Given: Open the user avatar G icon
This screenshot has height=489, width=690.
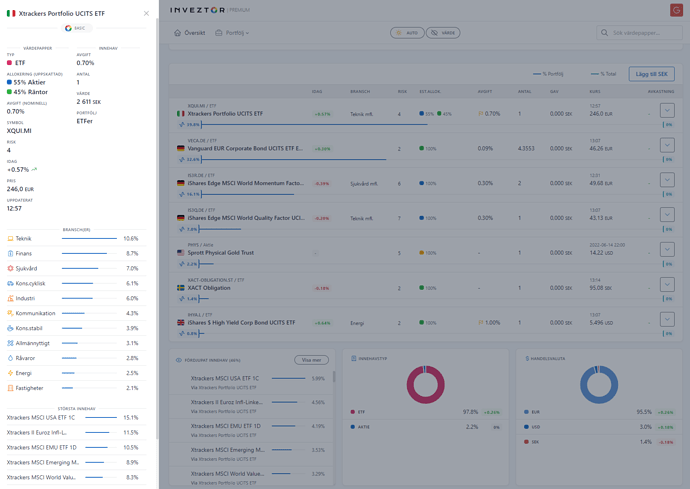Looking at the screenshot, I should click(x=676, y=10).
